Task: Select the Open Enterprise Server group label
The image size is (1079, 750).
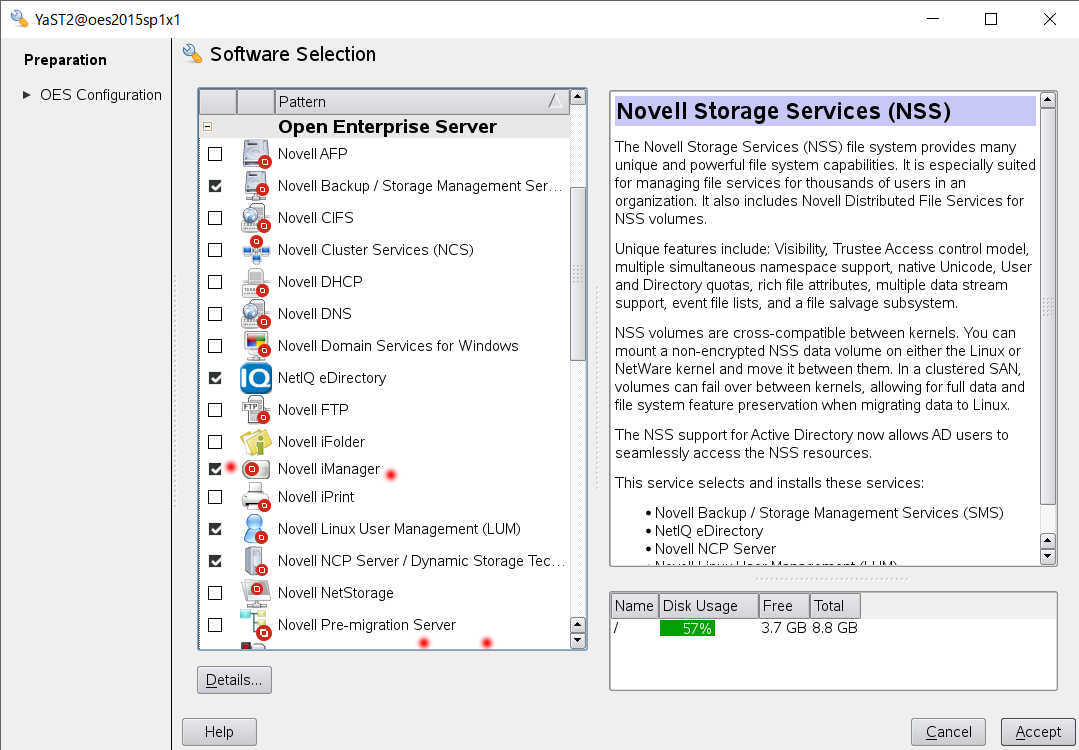Action: (x=387, y=127)
